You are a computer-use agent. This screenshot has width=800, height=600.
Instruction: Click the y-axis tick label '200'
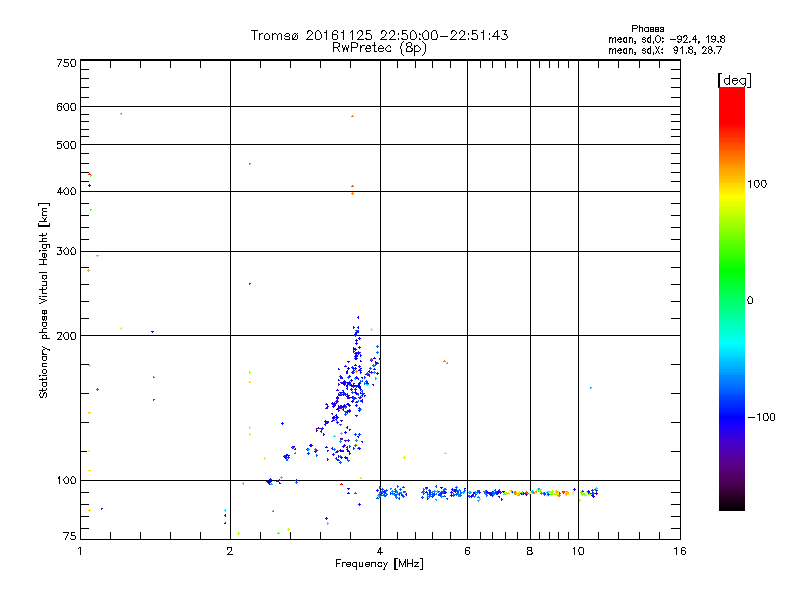[x=66, y=336]
